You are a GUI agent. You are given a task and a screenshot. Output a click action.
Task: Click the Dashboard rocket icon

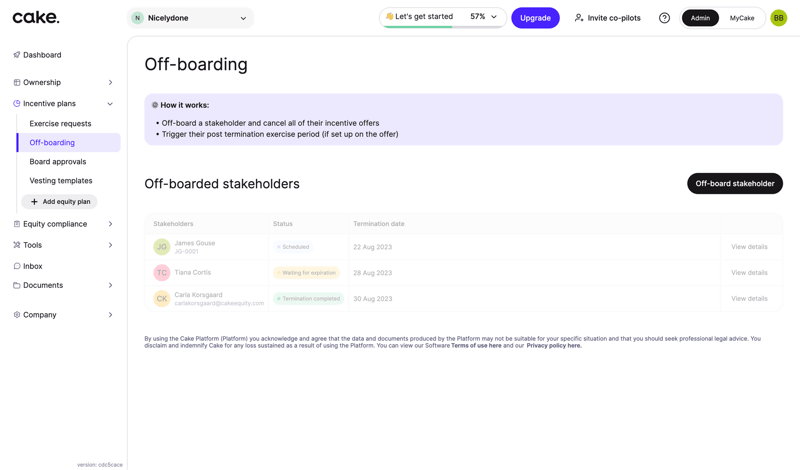pyautogui.click(x=17, y=55)
